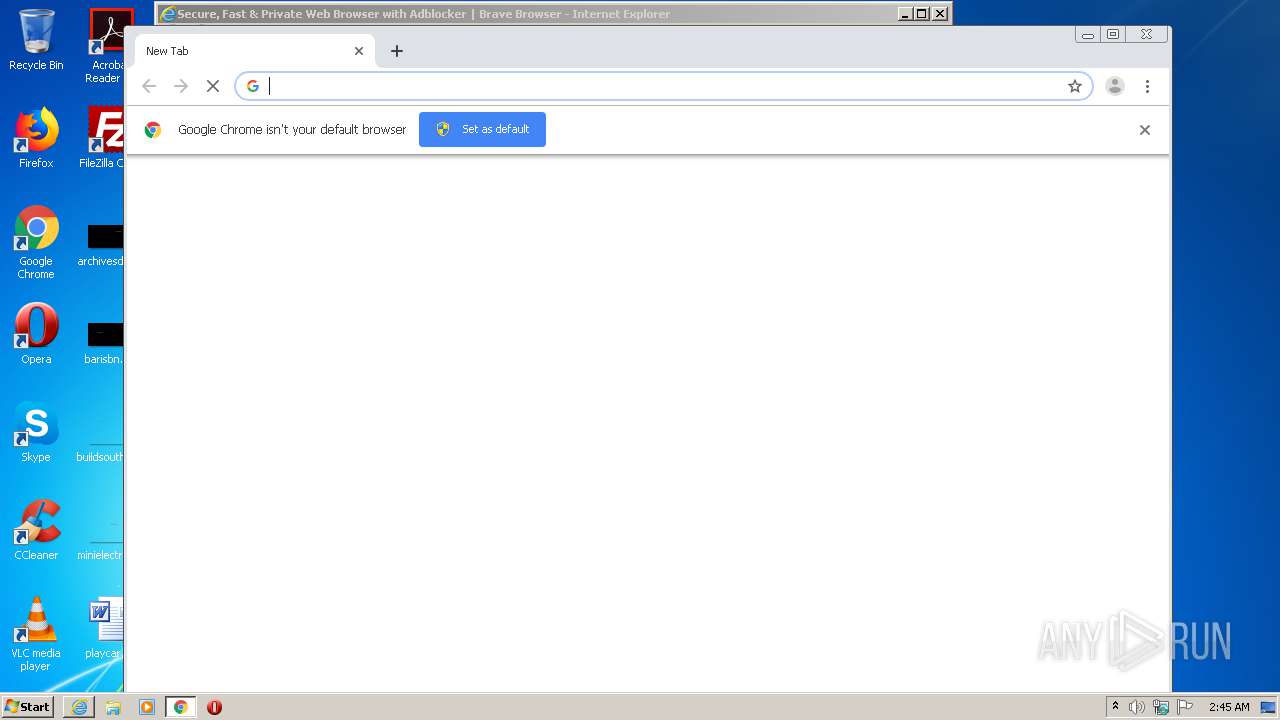This screenshot has height=720, width=1280.
Task: Stop page loading with the X button
Action: (x=213, y=86)
